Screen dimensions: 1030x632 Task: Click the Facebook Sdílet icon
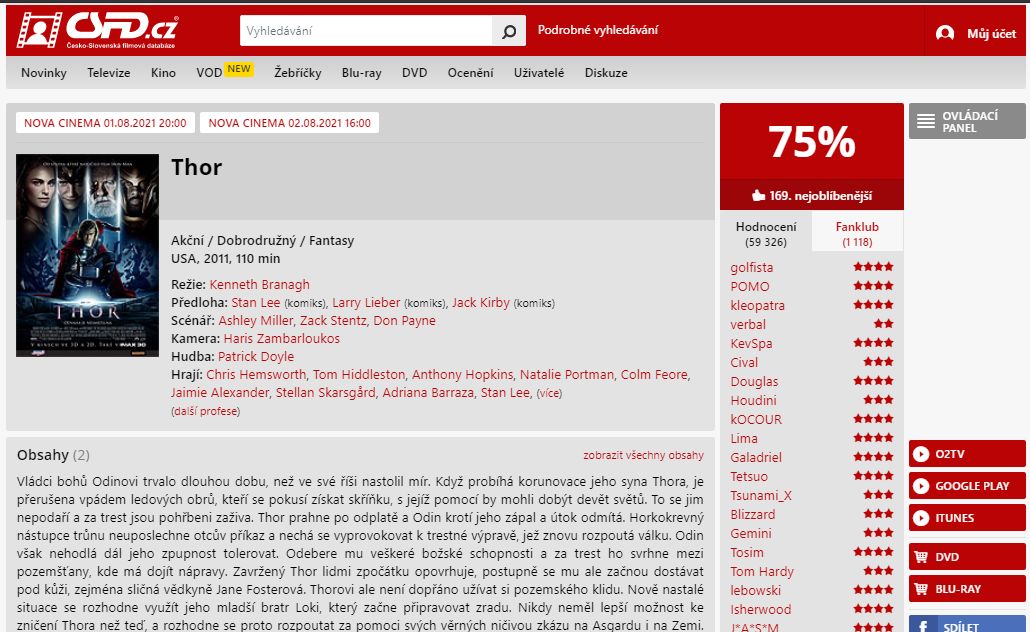[x=923, y=626]
